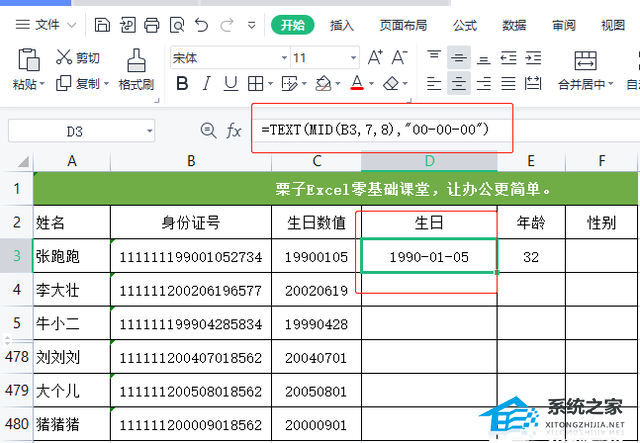Viewport: 640px width, 443px height.
Task: Click the insert function fx icon
Action: pyautogui.click(x=234, y=130)
